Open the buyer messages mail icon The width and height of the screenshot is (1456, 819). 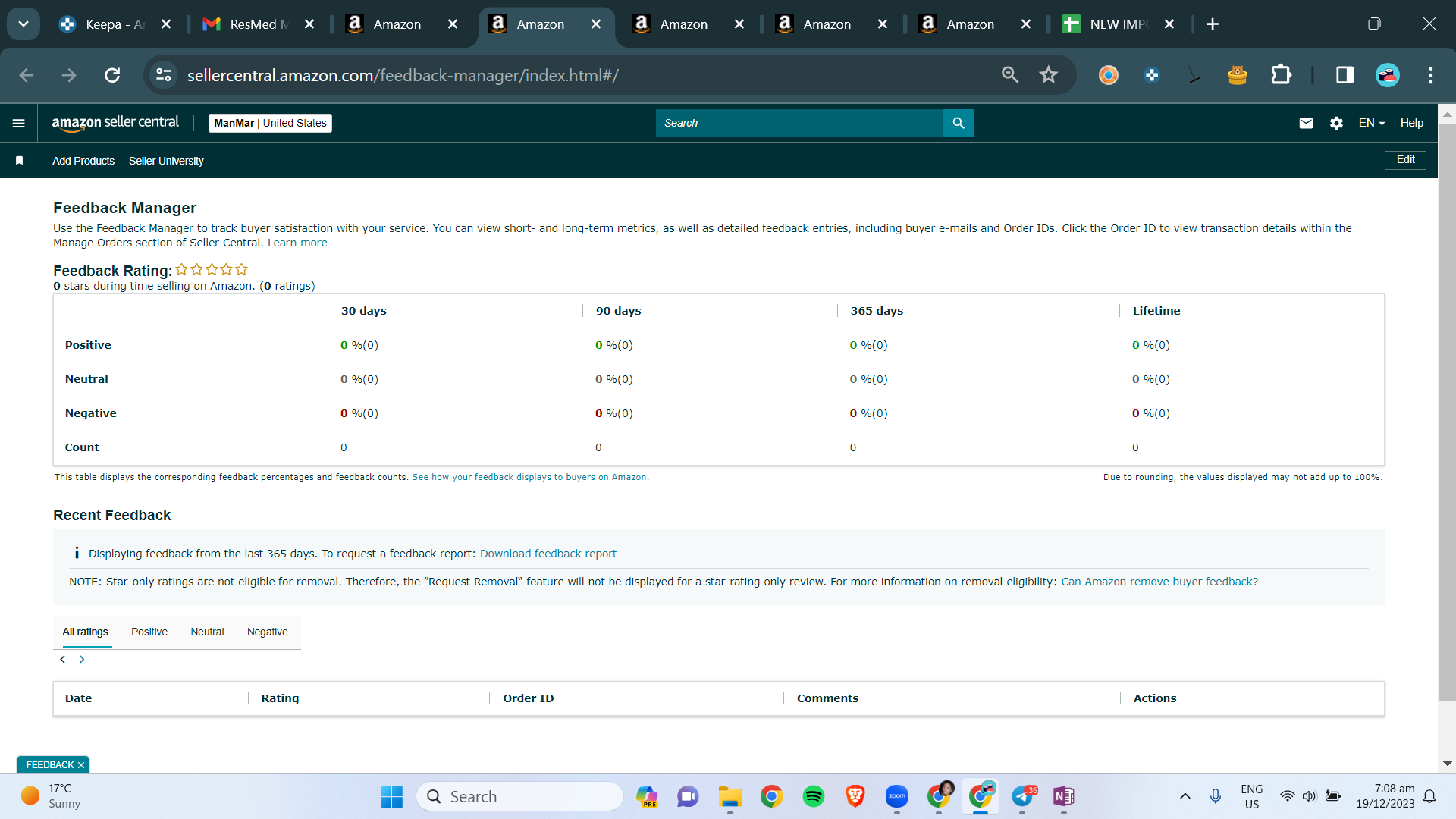(1306, 123)
